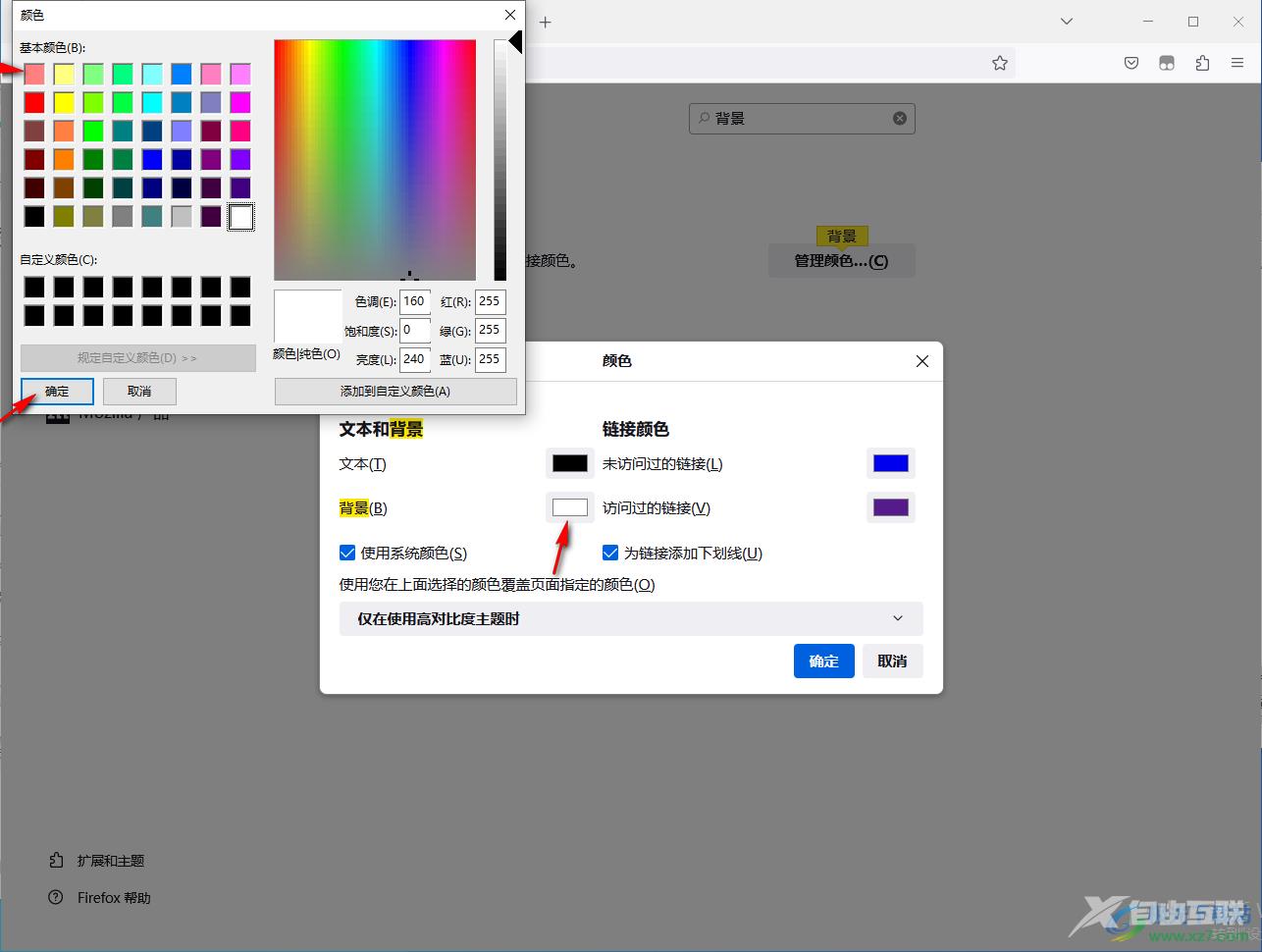1262x952 pixels.
Task: Click the bookmark star icon in address bar
Action: click(1000, 63)
